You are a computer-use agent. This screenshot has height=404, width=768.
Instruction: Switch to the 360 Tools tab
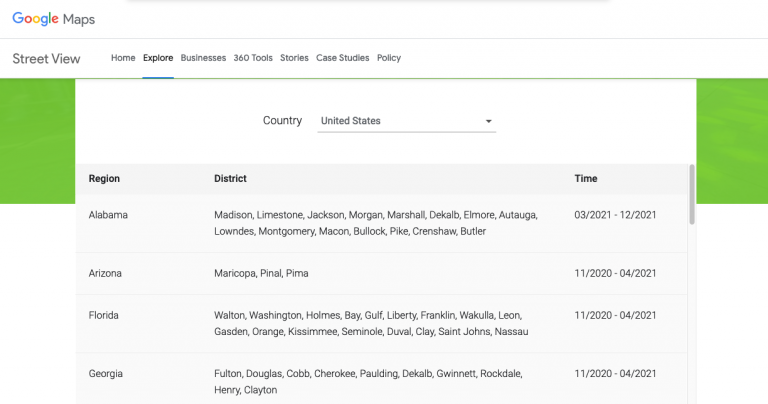[253, 58]
